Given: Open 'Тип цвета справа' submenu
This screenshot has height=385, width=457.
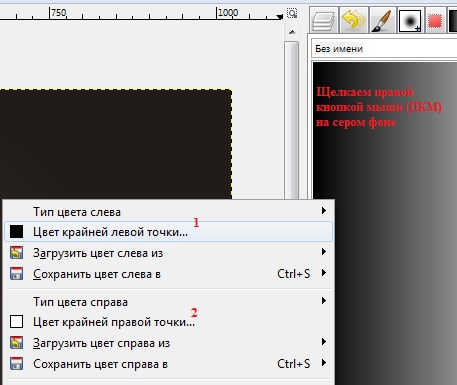Looking at the screenshot, I should [168, 302].
